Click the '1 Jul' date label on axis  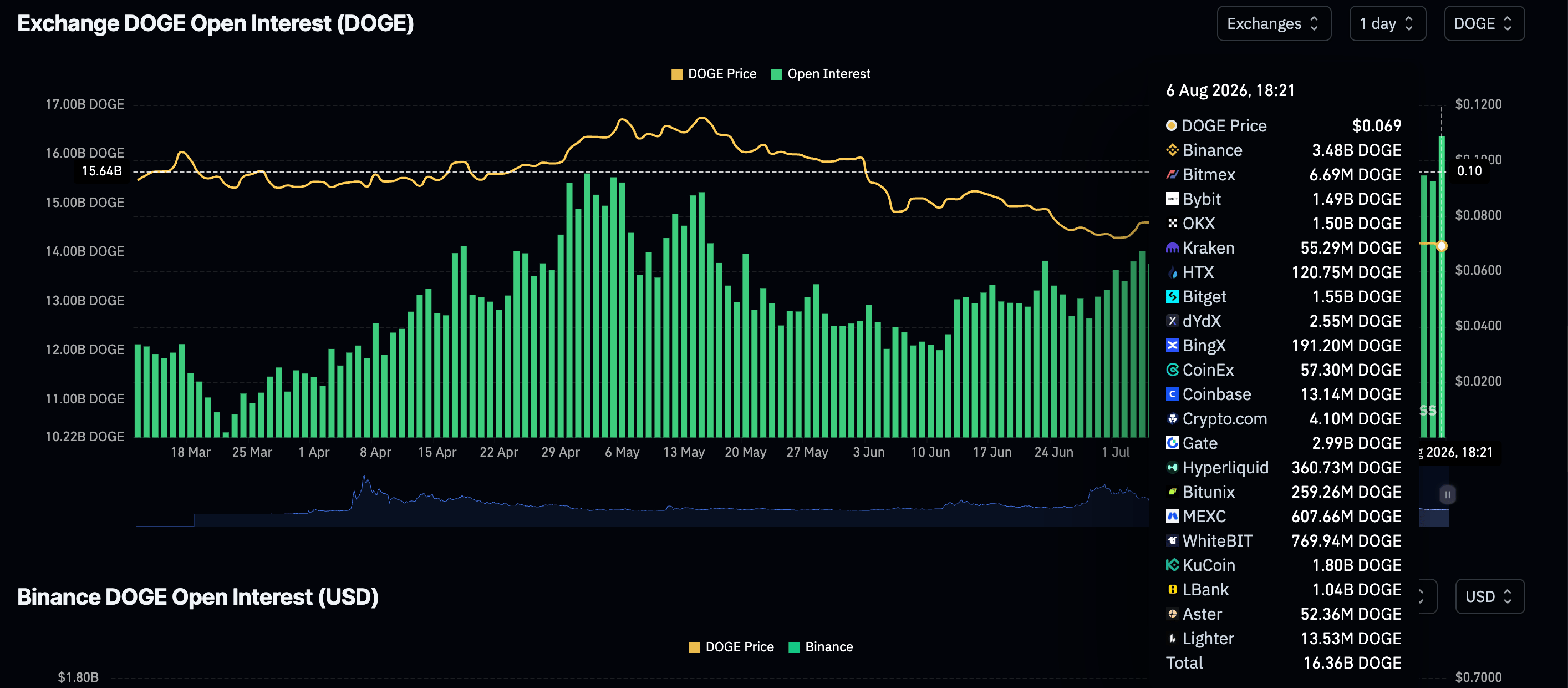[x=1115, y=452]
